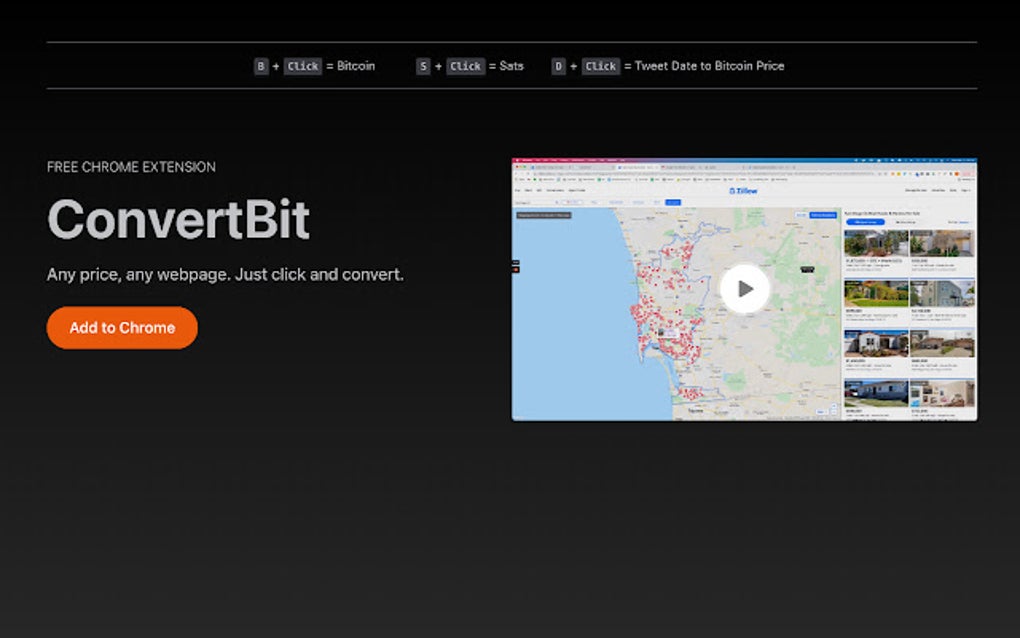This screenshot has height=638, width=1020.
Task: Click the Zillow logo in video preview
Action: tap(744, 191)
